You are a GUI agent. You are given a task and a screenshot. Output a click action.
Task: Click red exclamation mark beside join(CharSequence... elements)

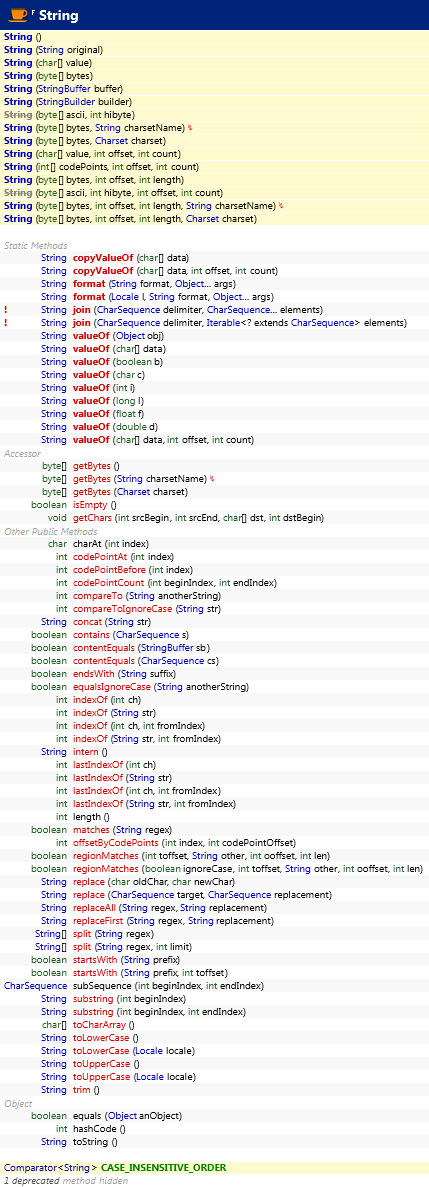click(x=6, y=310)
